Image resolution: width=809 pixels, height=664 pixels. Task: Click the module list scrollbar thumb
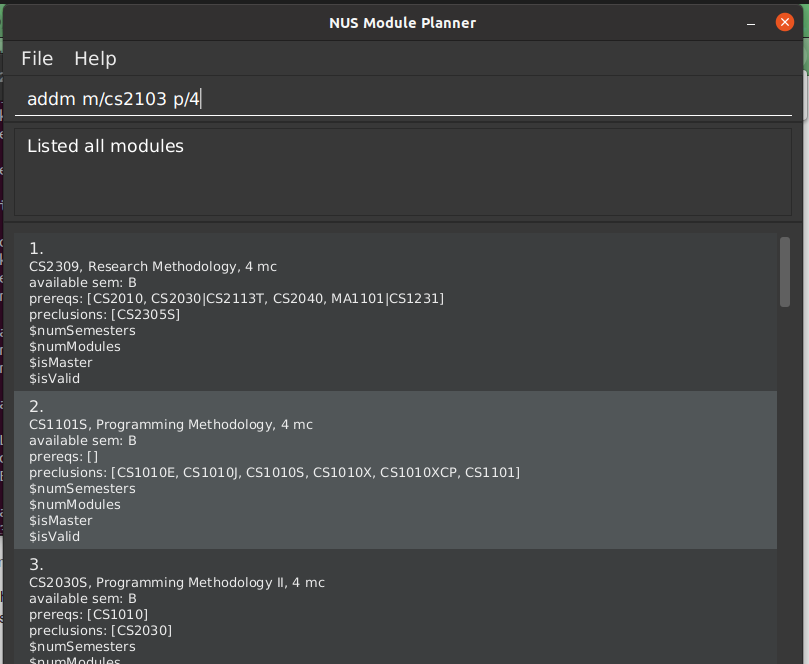click(785, 272)
